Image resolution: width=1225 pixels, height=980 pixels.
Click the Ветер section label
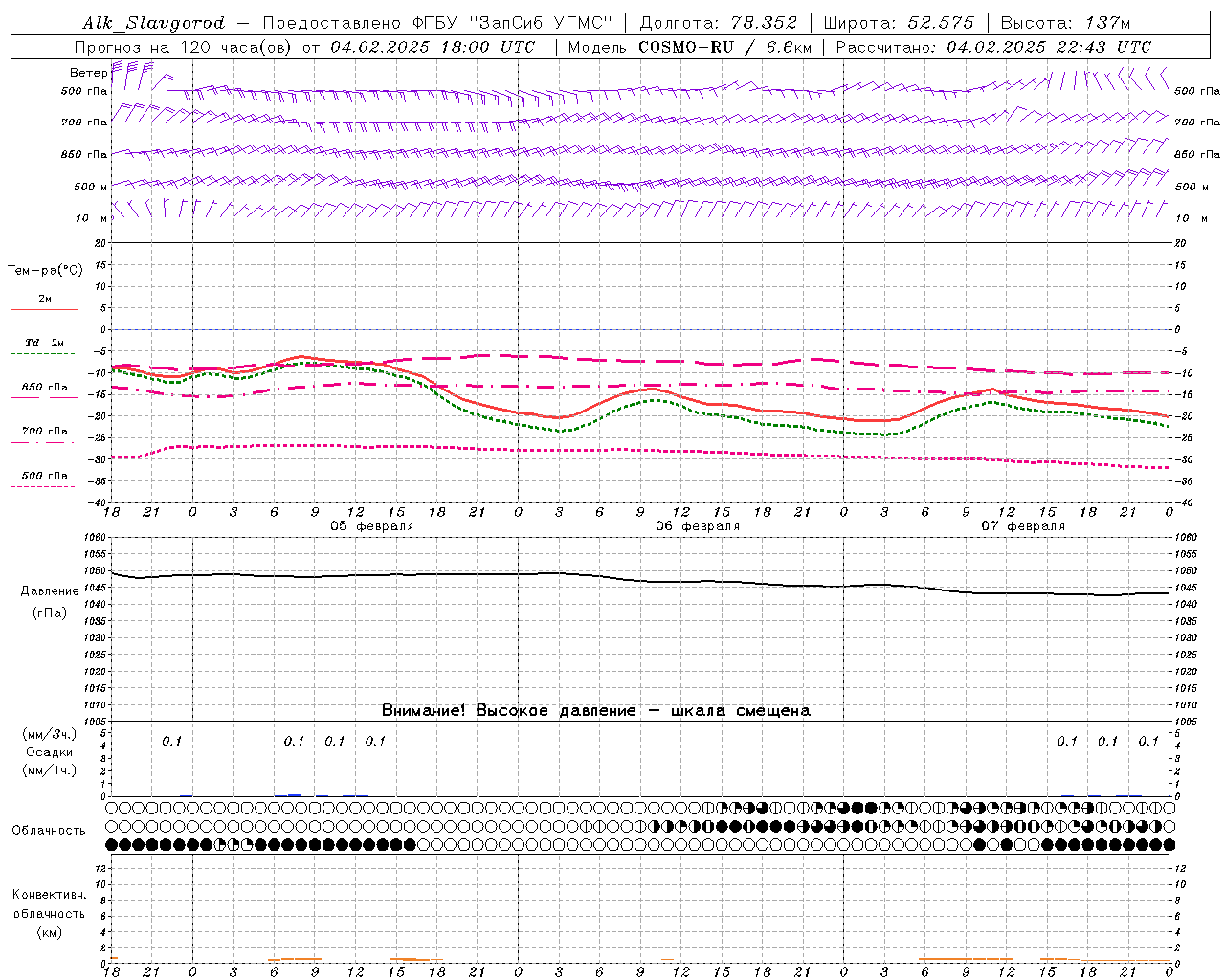click(x=88, y=73)
